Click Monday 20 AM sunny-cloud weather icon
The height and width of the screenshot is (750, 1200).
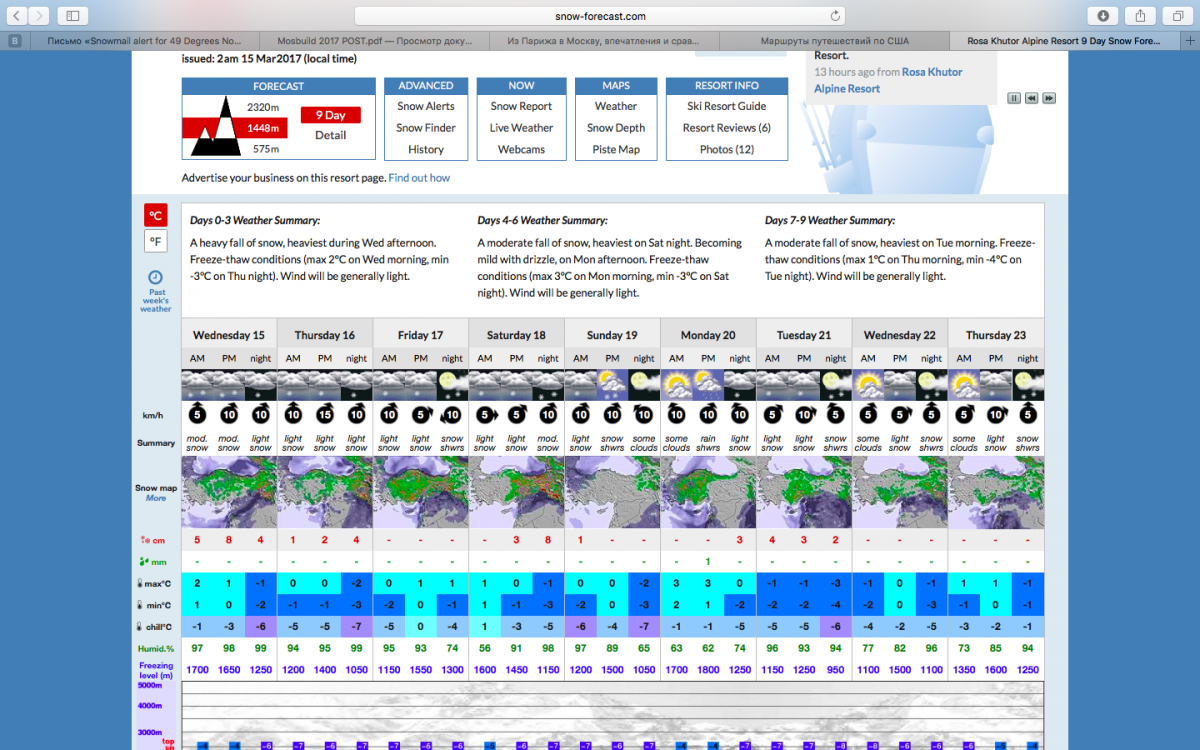click(676, 385)
